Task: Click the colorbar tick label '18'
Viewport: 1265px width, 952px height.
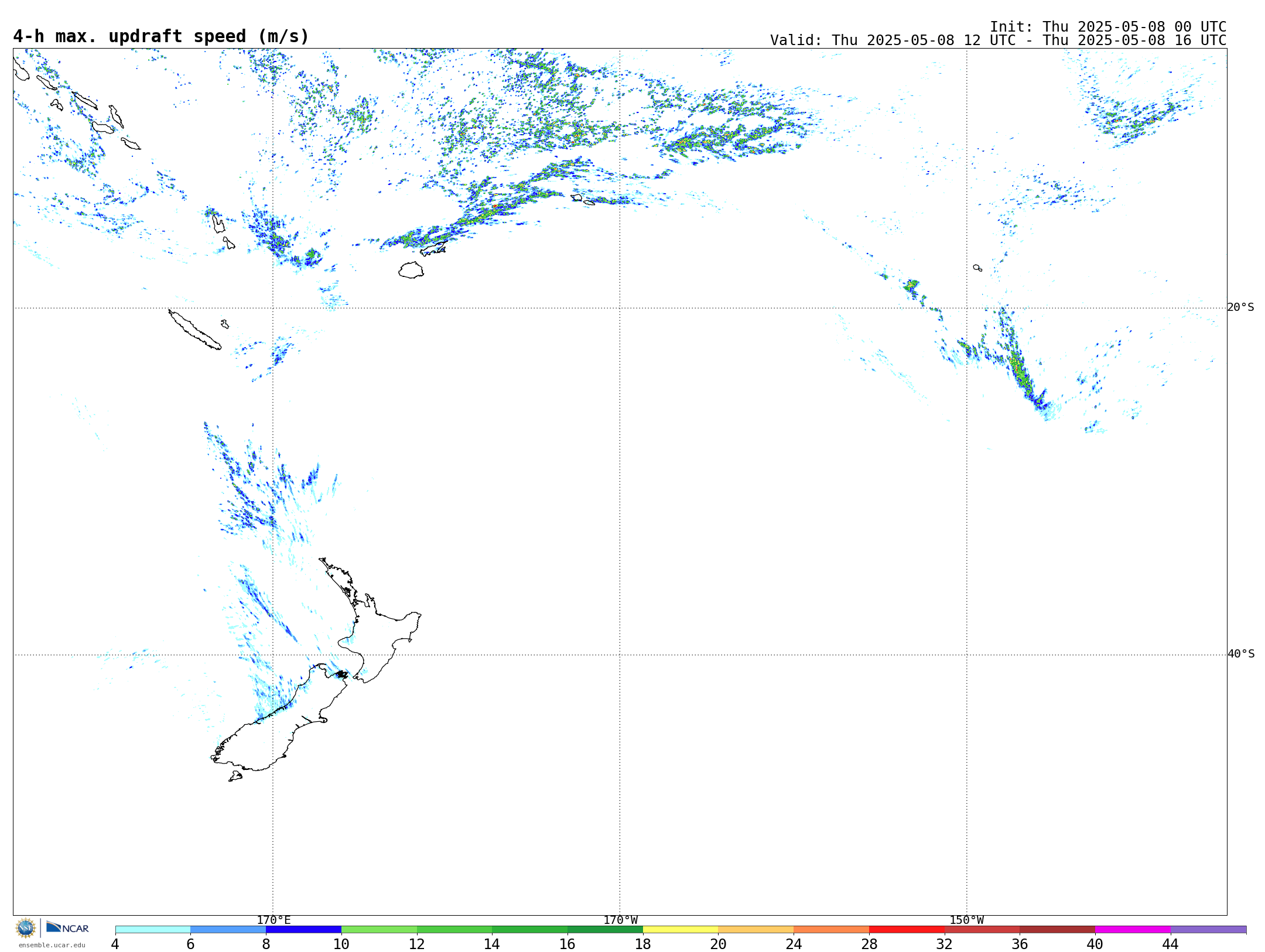Action: [x=643, y=944]
